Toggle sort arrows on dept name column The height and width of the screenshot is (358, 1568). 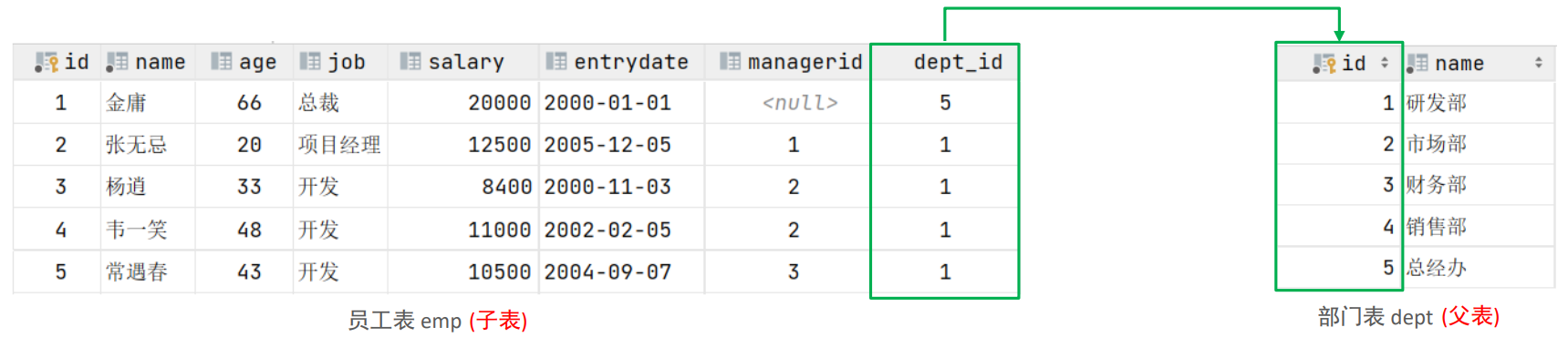point(1538,62)
